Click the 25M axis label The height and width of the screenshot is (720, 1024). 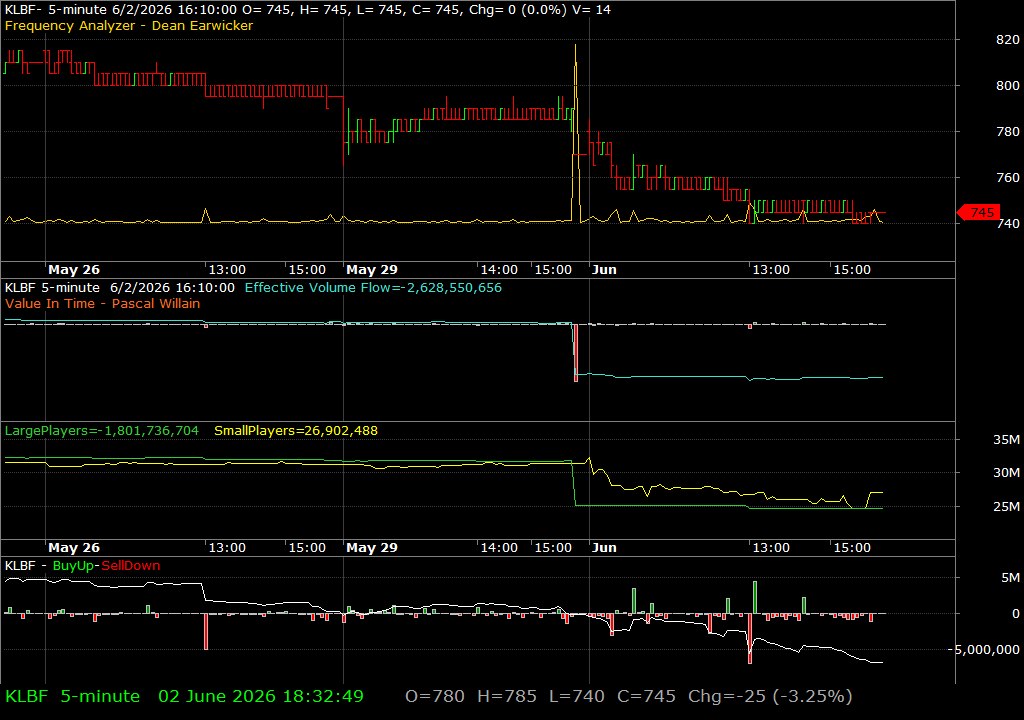1006,506
